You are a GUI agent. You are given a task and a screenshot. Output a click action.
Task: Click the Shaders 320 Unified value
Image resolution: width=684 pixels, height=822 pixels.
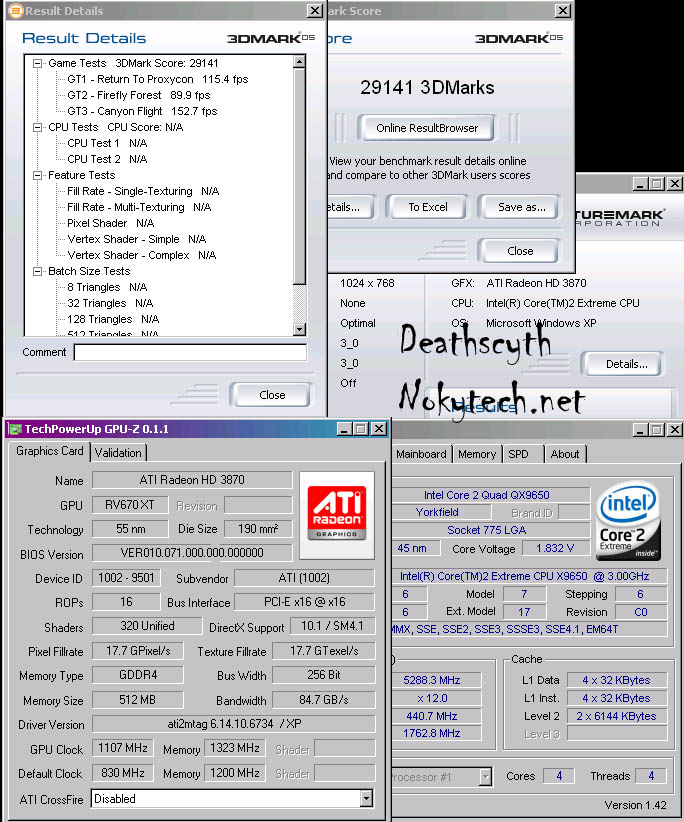147,626
